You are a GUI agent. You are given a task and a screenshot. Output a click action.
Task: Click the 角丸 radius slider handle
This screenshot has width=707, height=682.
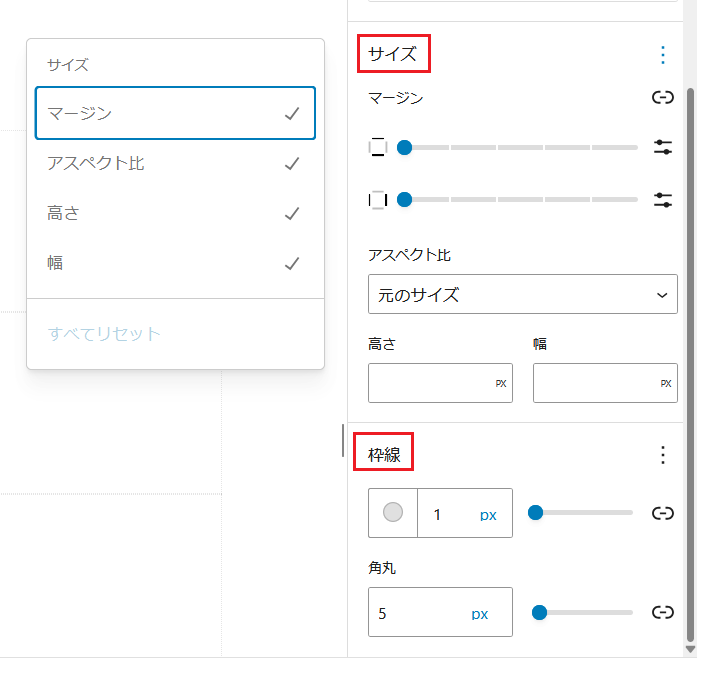tap(540, 612)
